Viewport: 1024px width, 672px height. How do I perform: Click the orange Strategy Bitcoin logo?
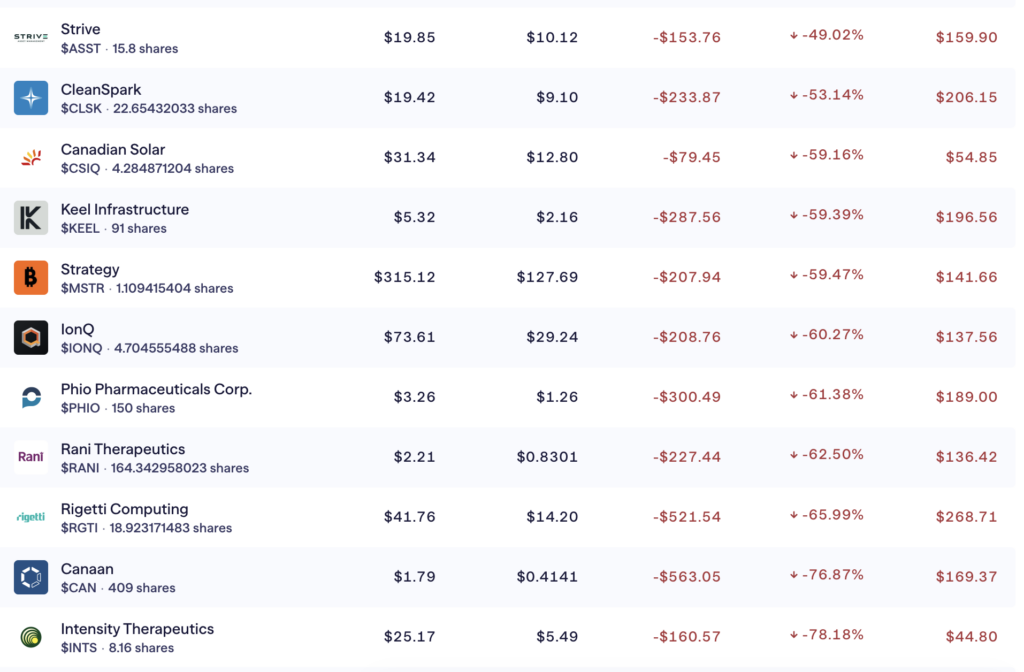tap(31, 278)
